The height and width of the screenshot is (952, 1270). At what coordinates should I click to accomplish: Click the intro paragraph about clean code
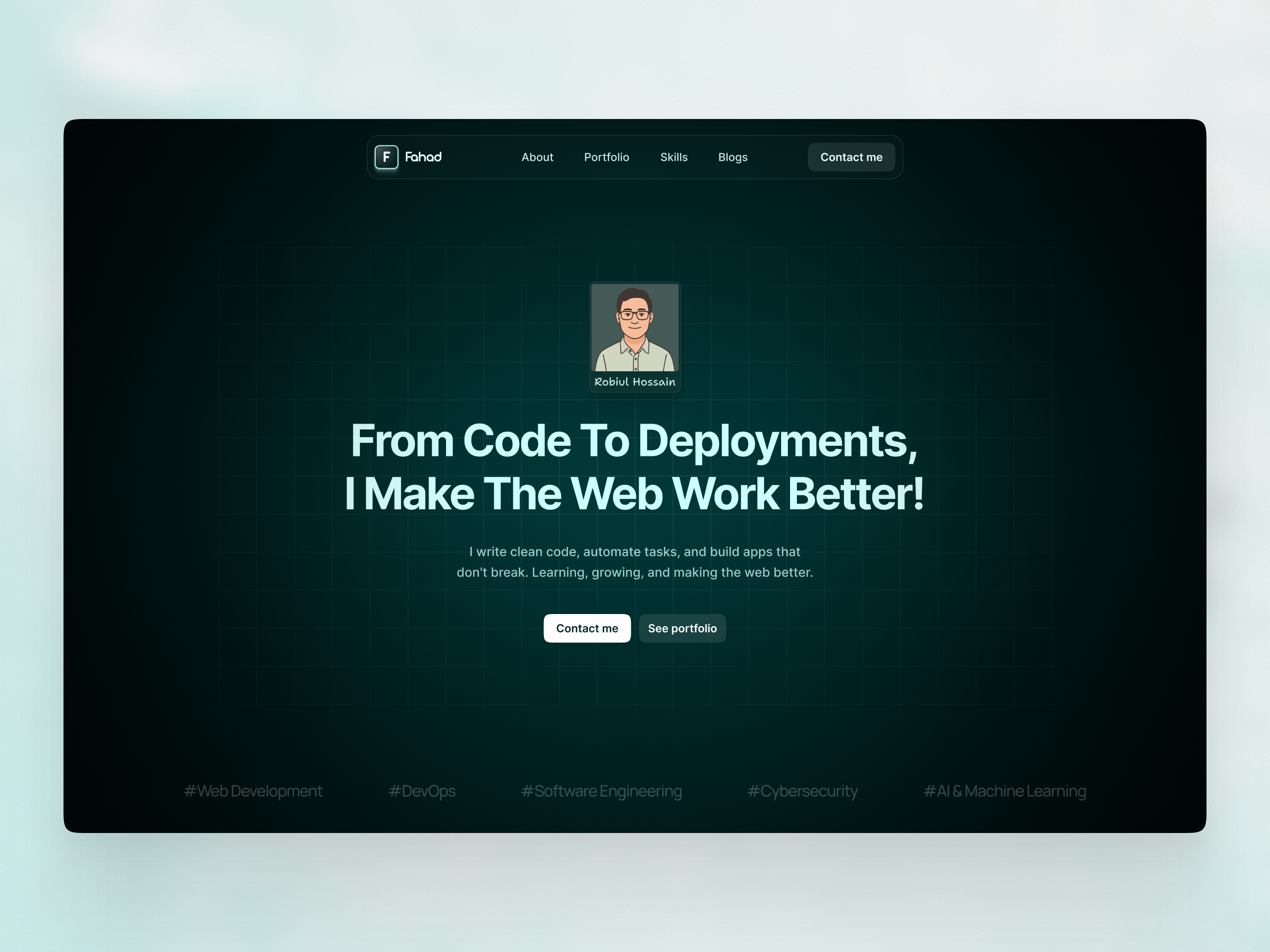(x=634, y=562)
